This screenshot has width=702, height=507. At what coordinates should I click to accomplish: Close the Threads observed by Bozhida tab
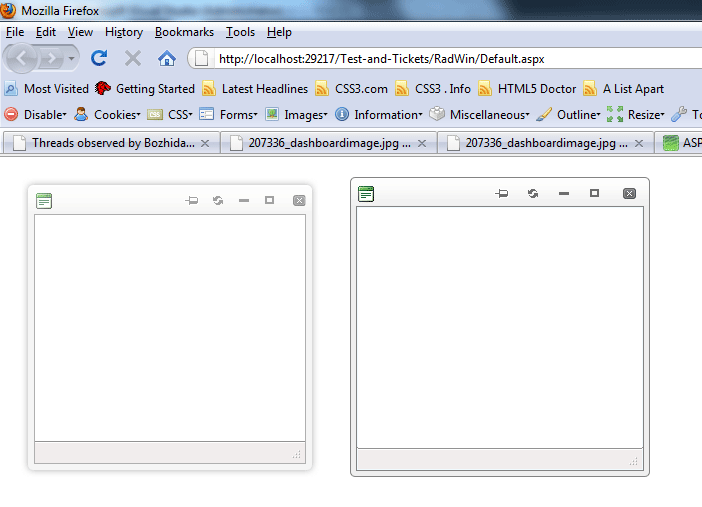pyautogui.click(x=205, y=143)
